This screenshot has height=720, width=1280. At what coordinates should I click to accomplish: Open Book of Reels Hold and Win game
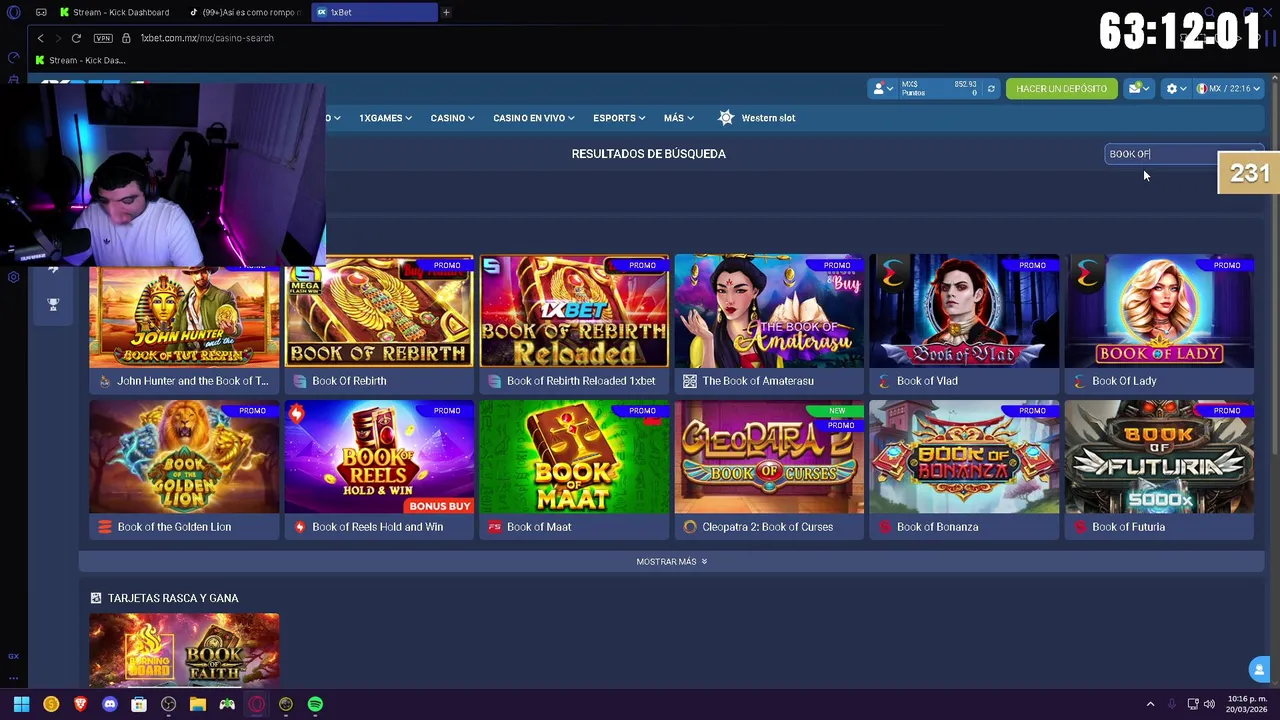click(379, 457)
